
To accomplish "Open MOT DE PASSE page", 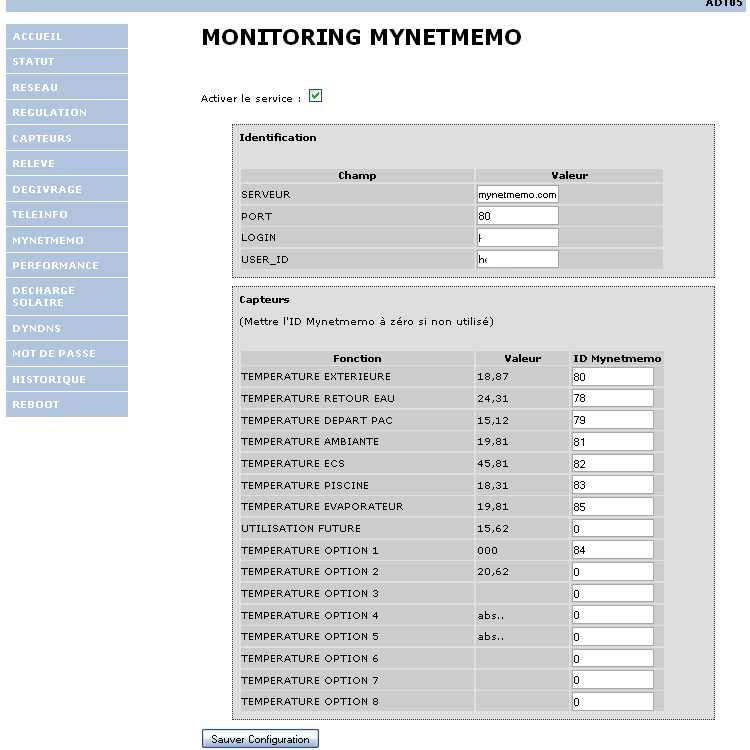I will [67, 353].
